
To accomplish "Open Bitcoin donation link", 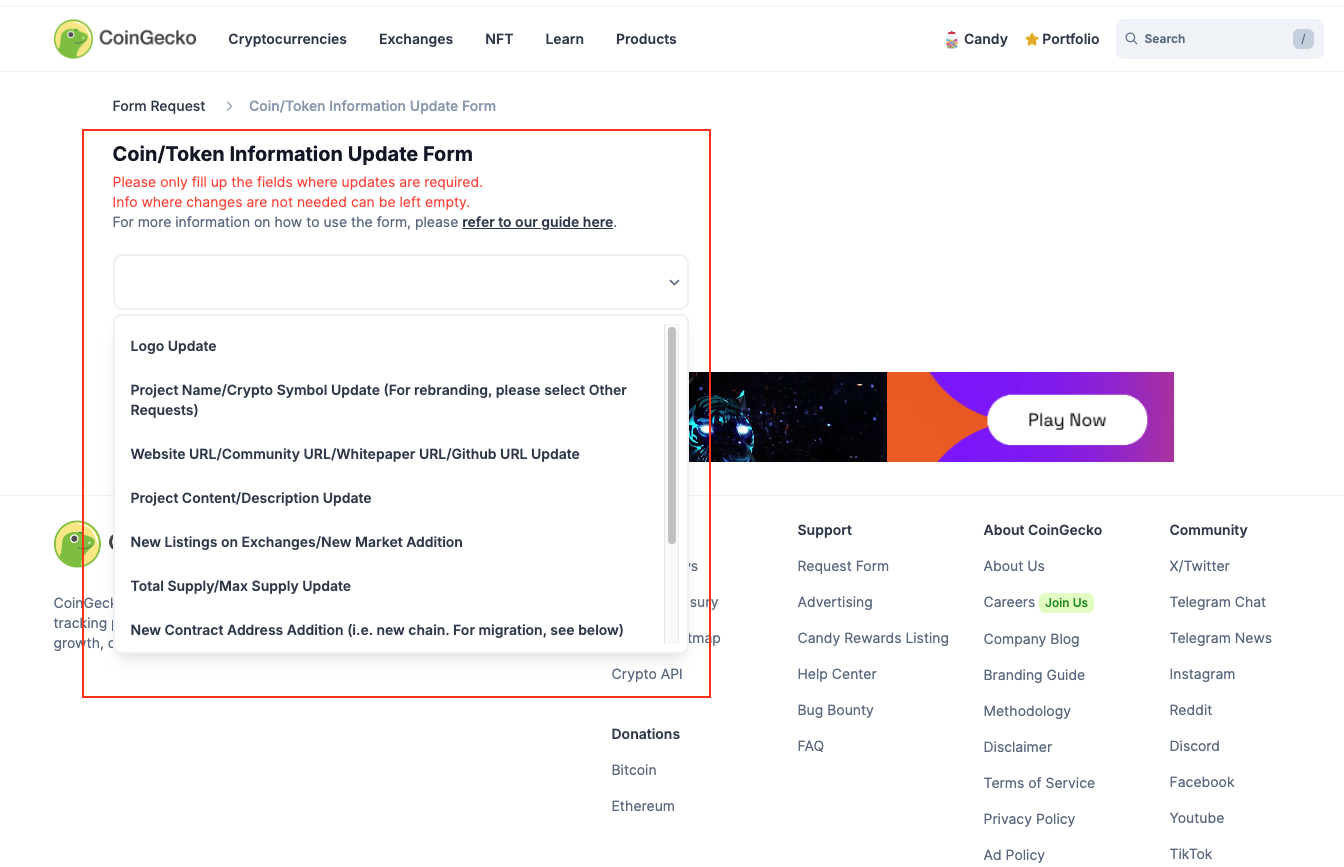I will (634, 770).
